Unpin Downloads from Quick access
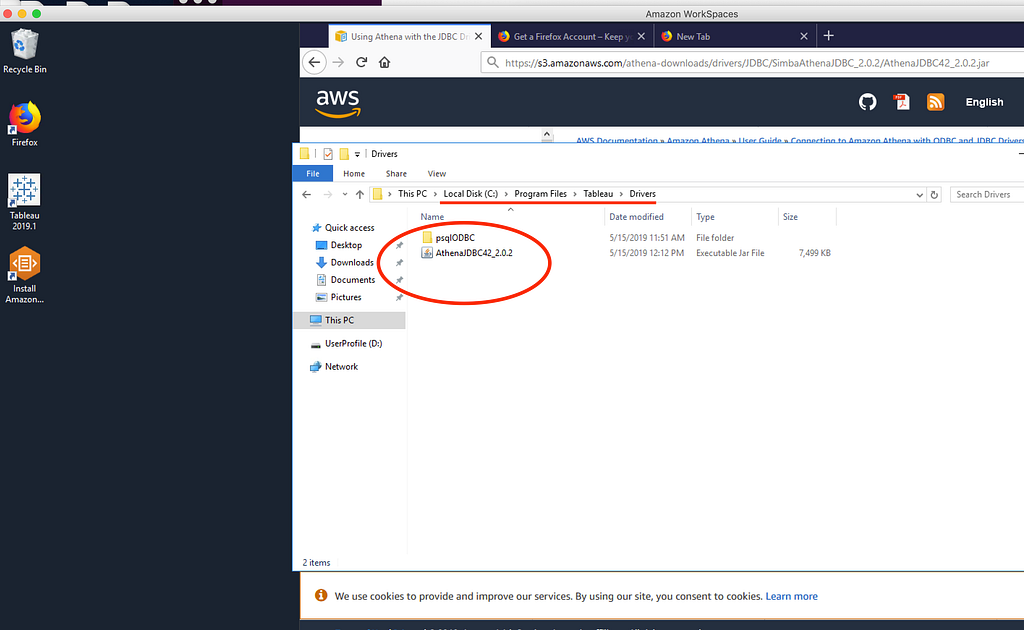 [399, 262]
